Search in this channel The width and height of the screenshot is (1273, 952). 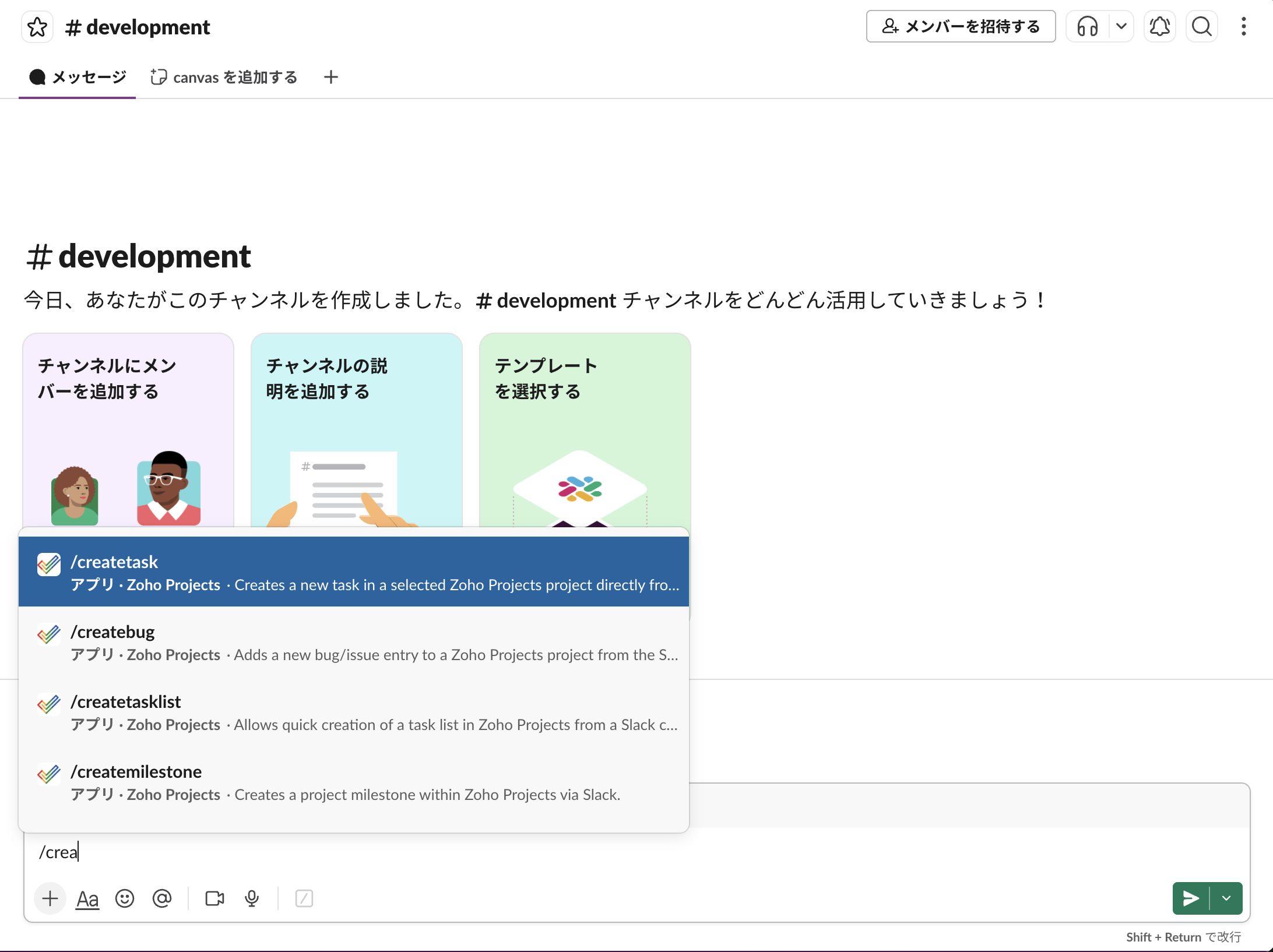click(x=1201, y=27)
